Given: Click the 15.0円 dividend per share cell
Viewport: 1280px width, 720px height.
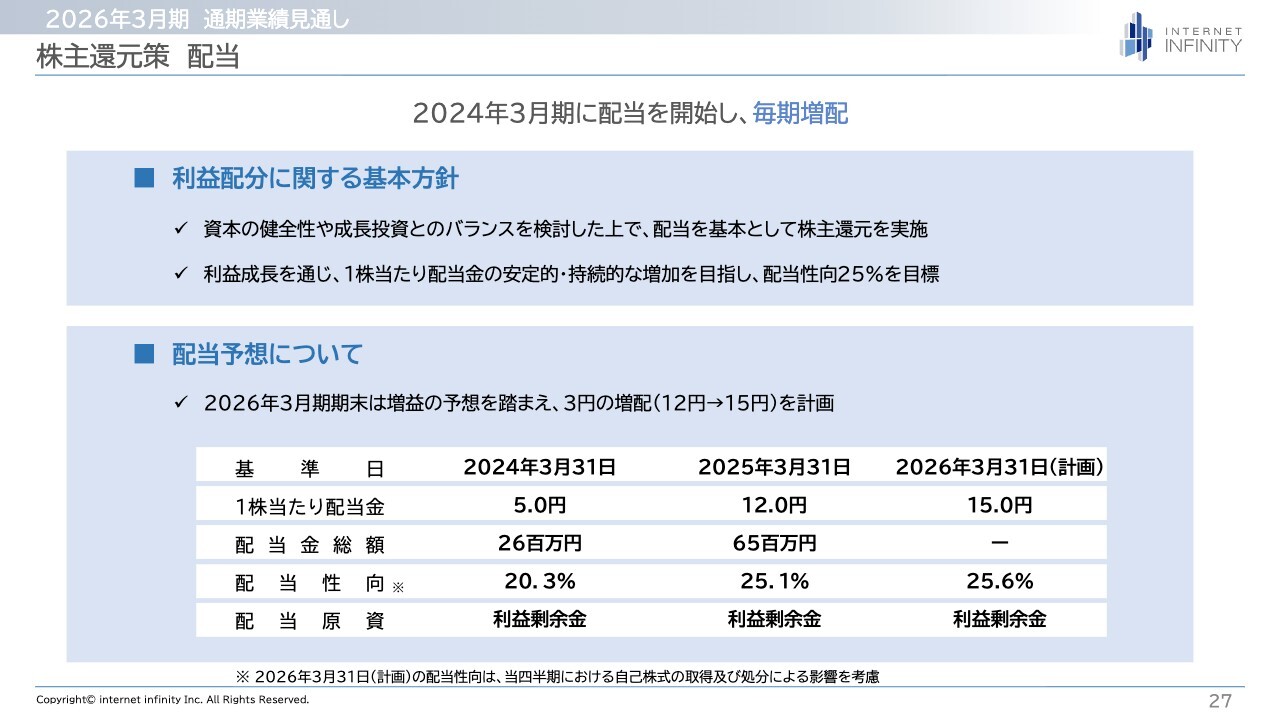Looking at the screenshot, I should click(999, 505).
